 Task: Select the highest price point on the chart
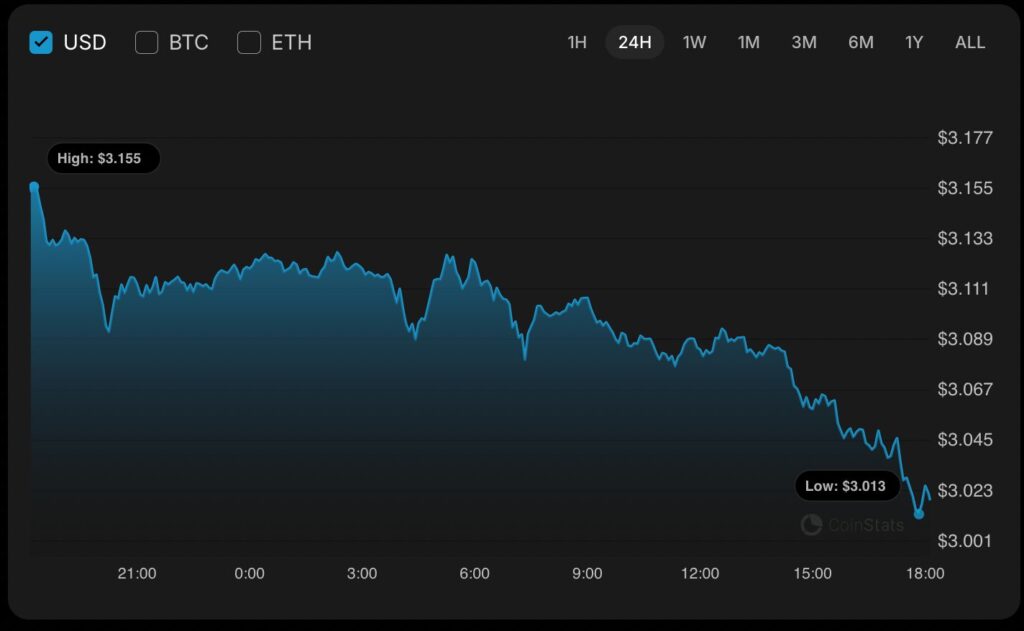(36, 185)
